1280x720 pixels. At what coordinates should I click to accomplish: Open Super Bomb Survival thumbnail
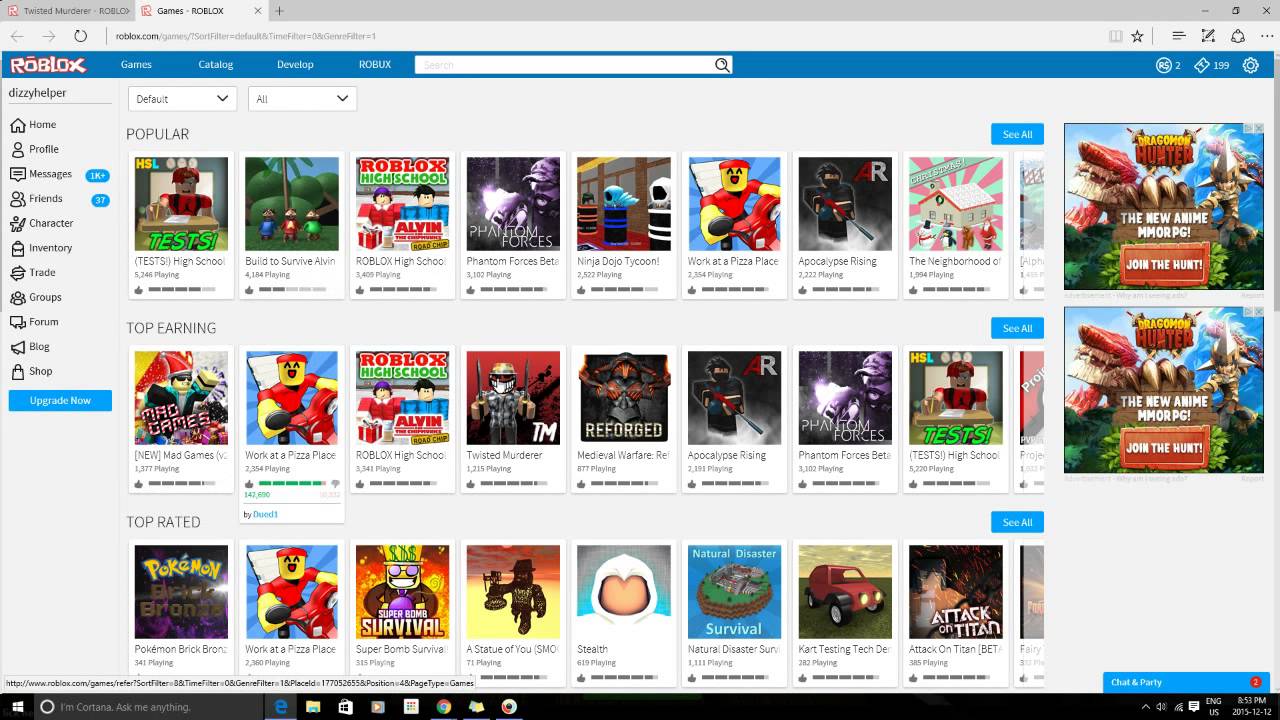(403, 592)
